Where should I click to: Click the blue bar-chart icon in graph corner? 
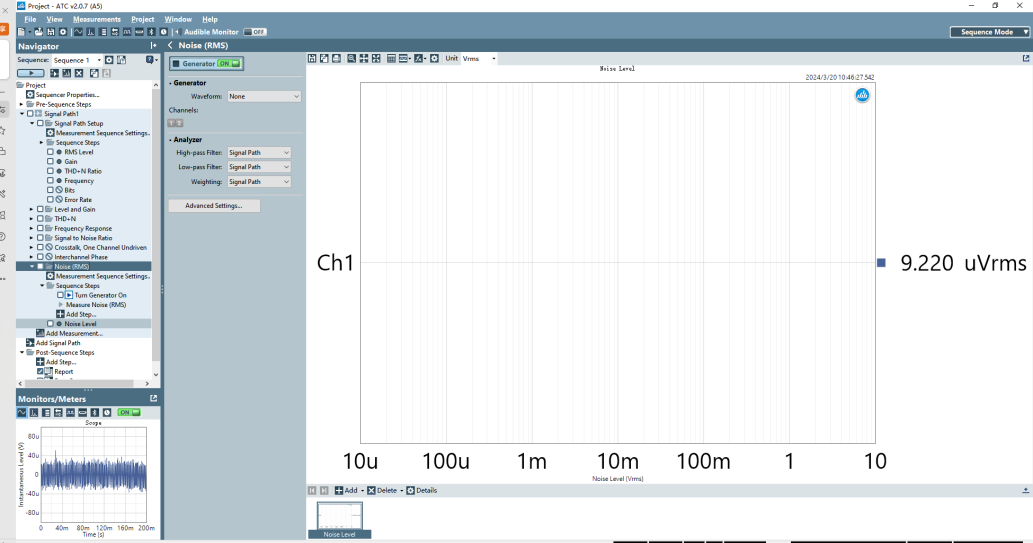click(x=862, y=95)
